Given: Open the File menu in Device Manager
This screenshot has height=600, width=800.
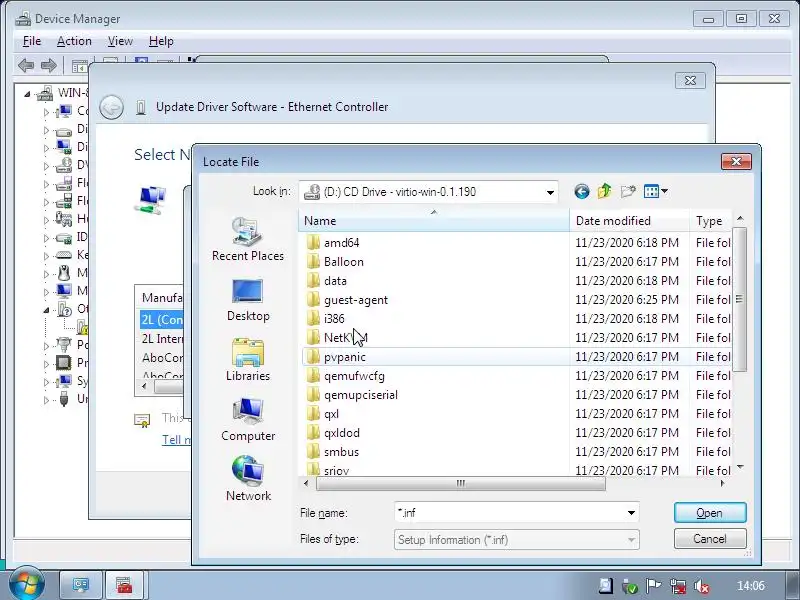Looking at the screenshot, I should (32, 41).
